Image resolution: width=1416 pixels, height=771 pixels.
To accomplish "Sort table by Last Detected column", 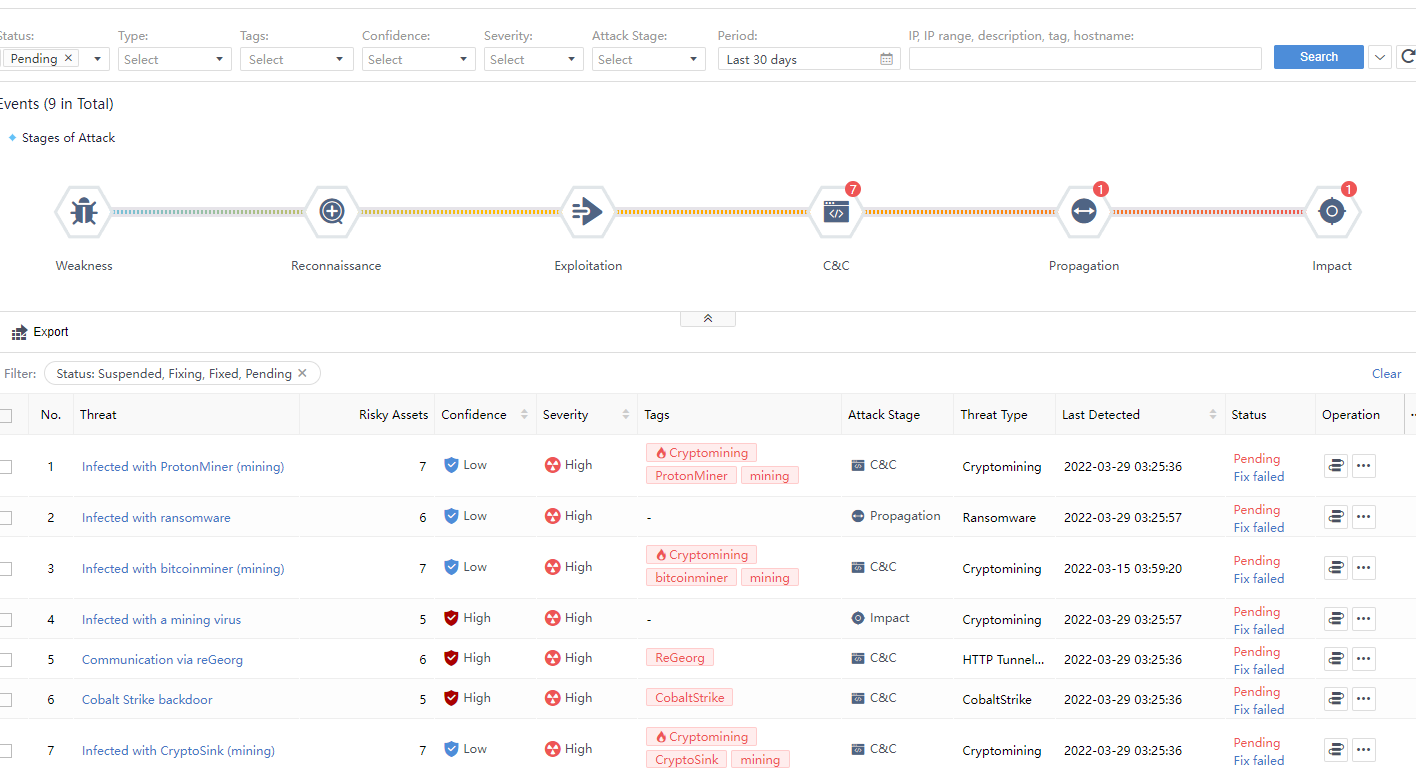I will pos(1213,415).
